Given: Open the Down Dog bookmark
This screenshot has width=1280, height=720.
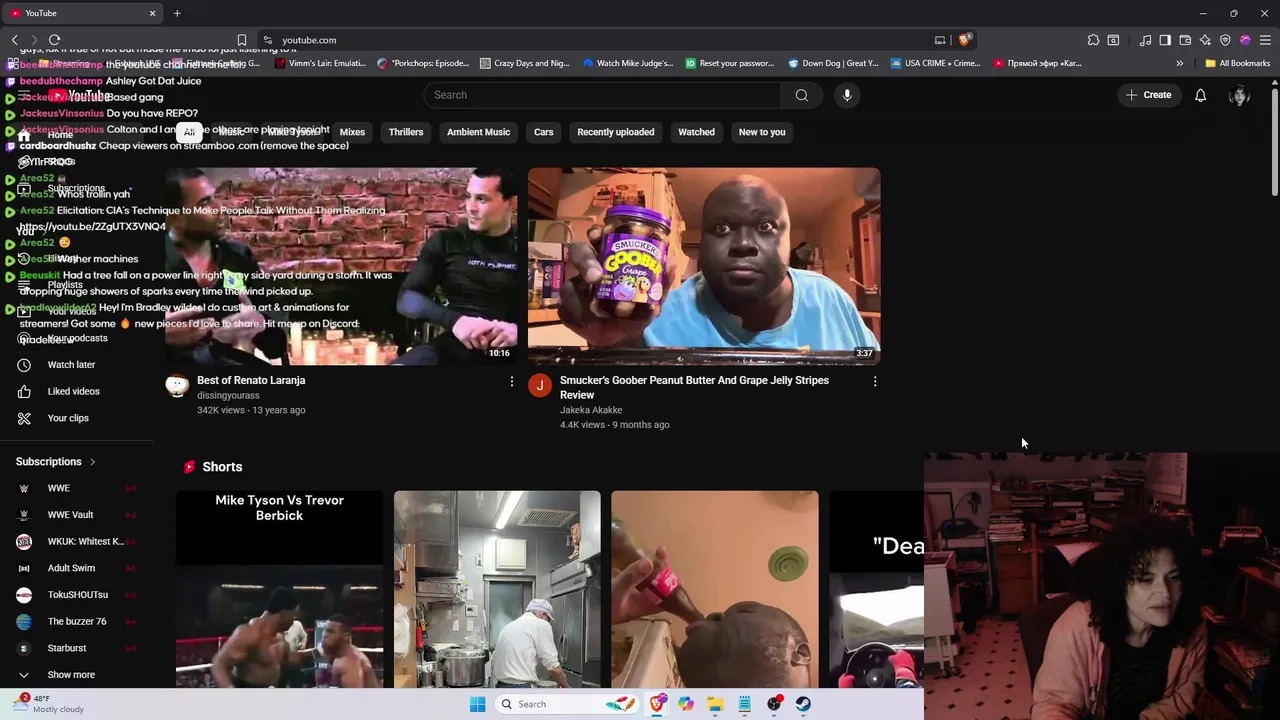Looking at the screenshot, I should pyautogui.click(x=833, y=63).
